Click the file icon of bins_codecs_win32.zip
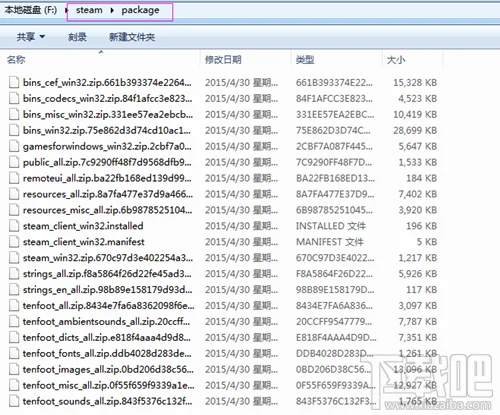The image size is (500, 415). pos(14,98)
